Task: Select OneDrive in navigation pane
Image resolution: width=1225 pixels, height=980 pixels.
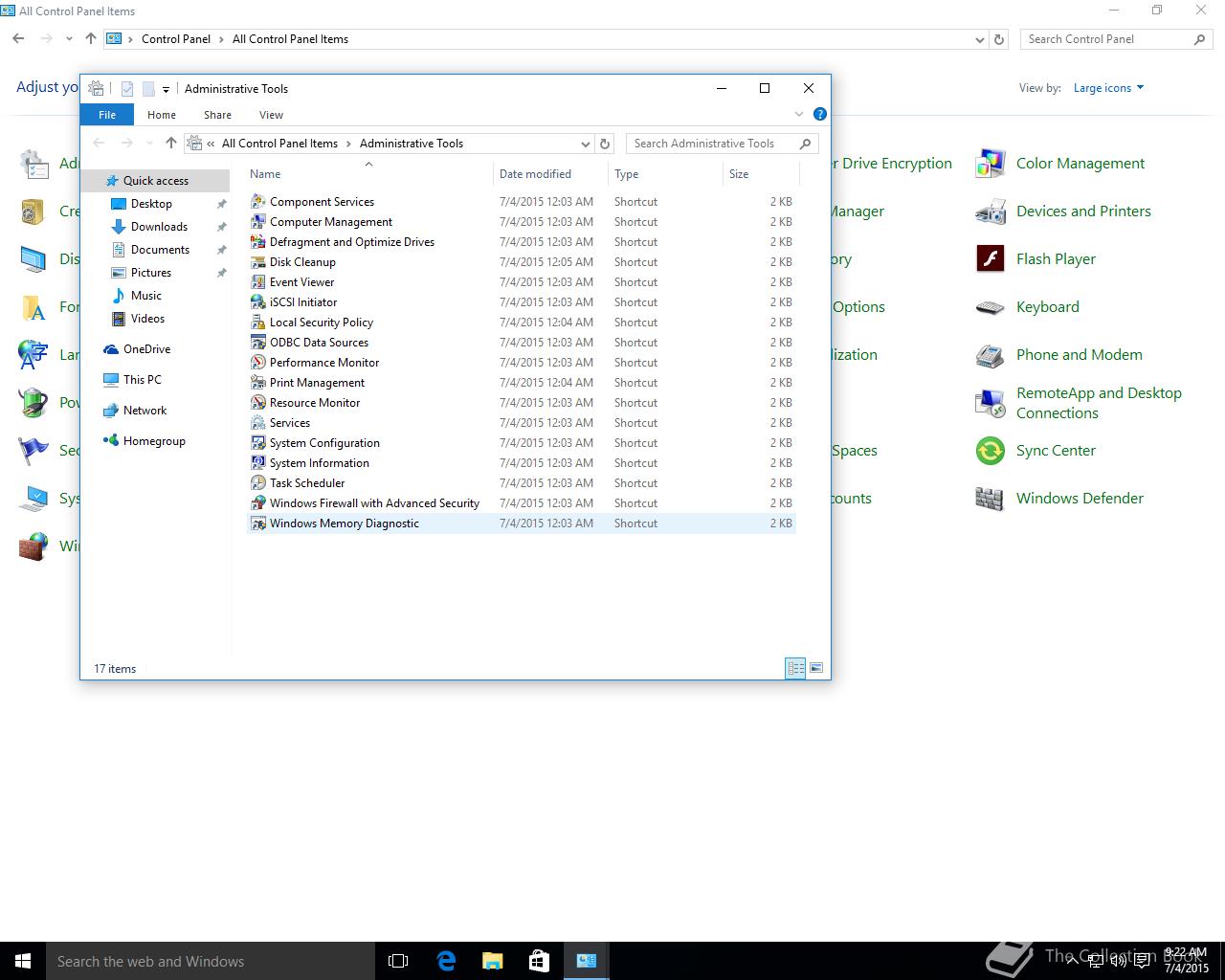Action: (x=146, y=349)
